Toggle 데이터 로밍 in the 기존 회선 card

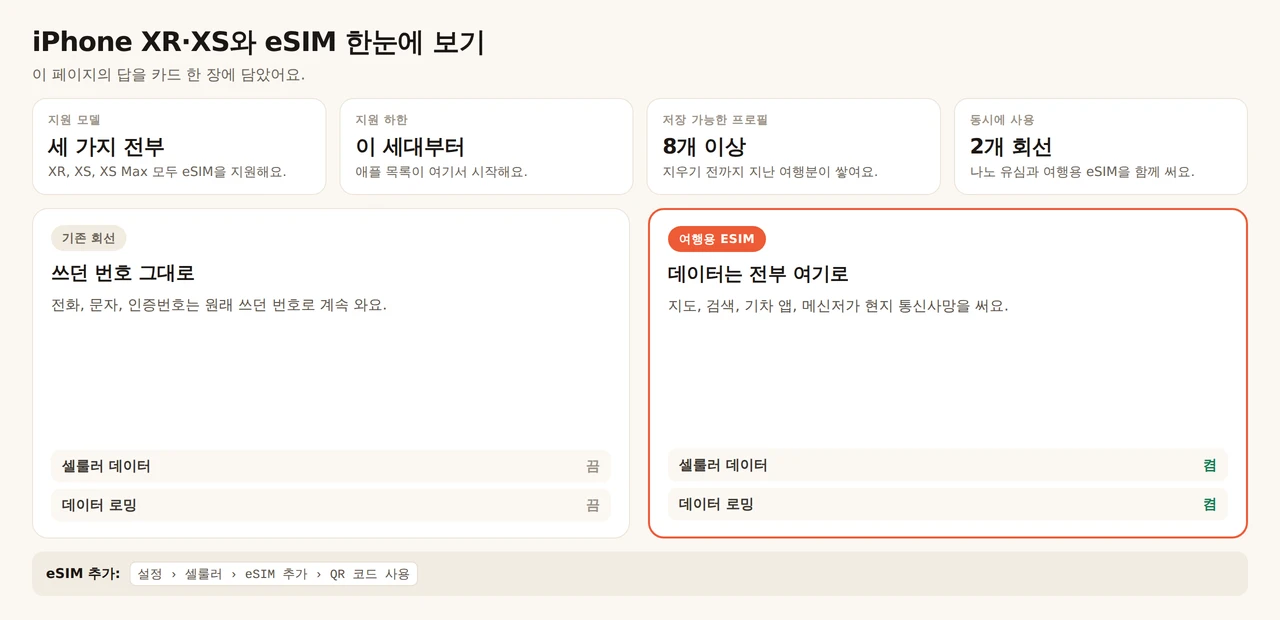point(331,505)
